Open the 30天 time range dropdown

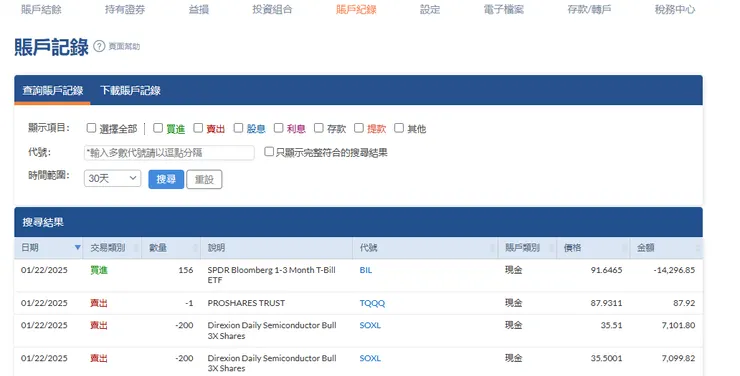tap(112, 178)
